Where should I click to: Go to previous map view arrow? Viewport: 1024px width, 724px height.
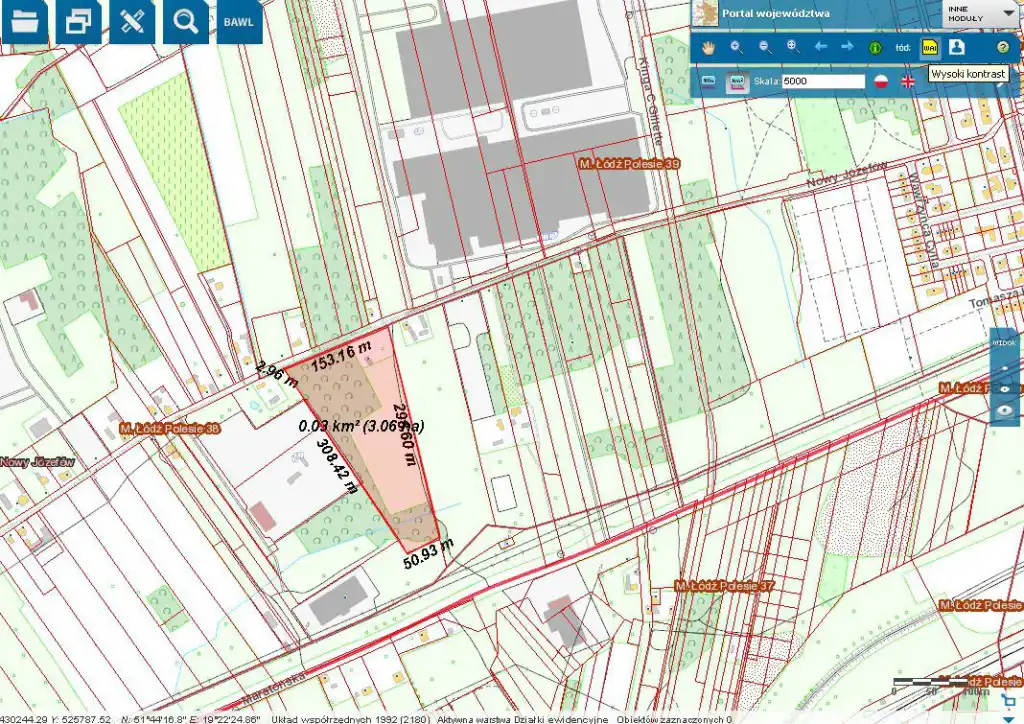(821, 47)
